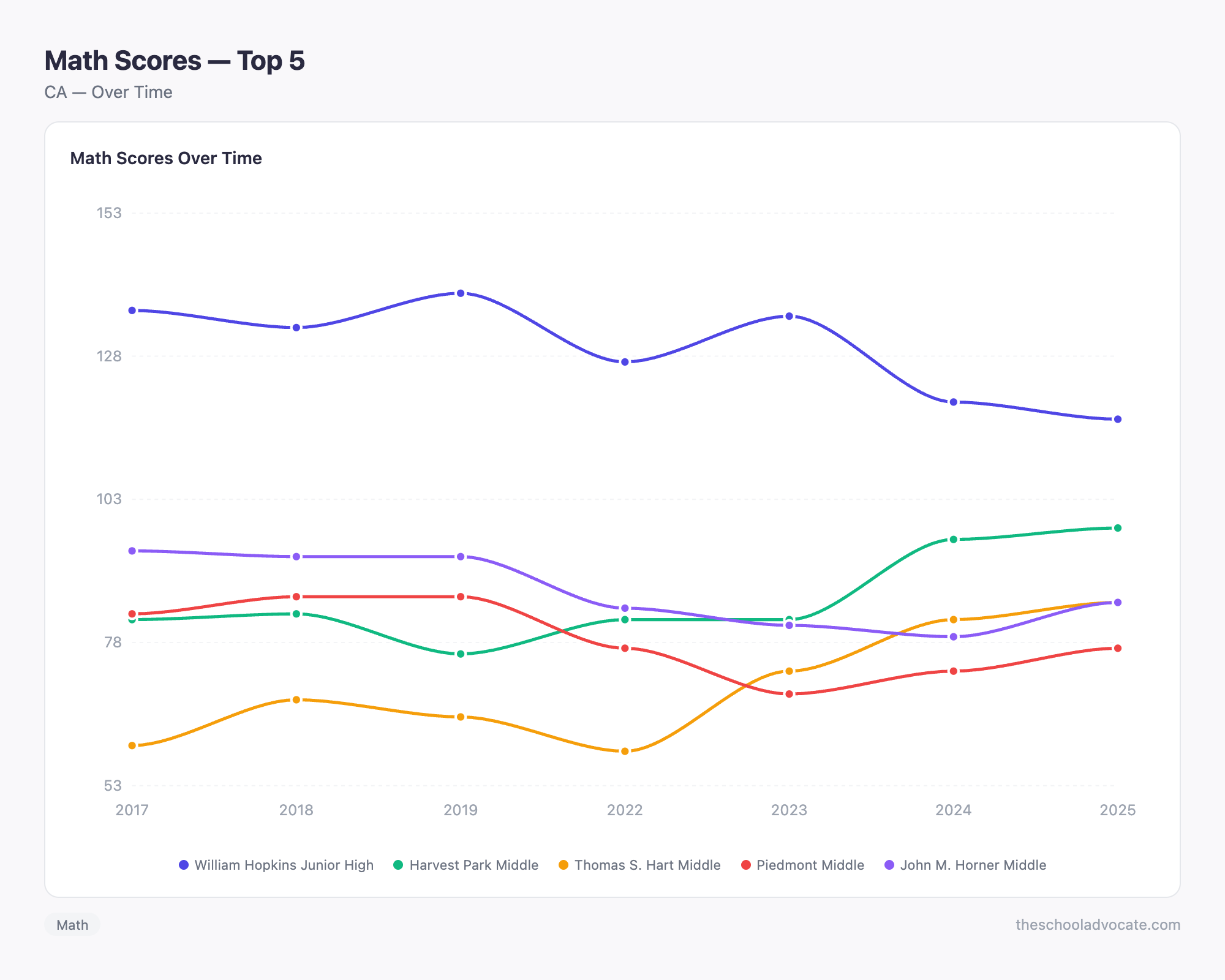Viewport: 1225px width, 980px height.
Task: Click the 'Math Scores Over Time' chart title
Action: [x=166, y=158]
